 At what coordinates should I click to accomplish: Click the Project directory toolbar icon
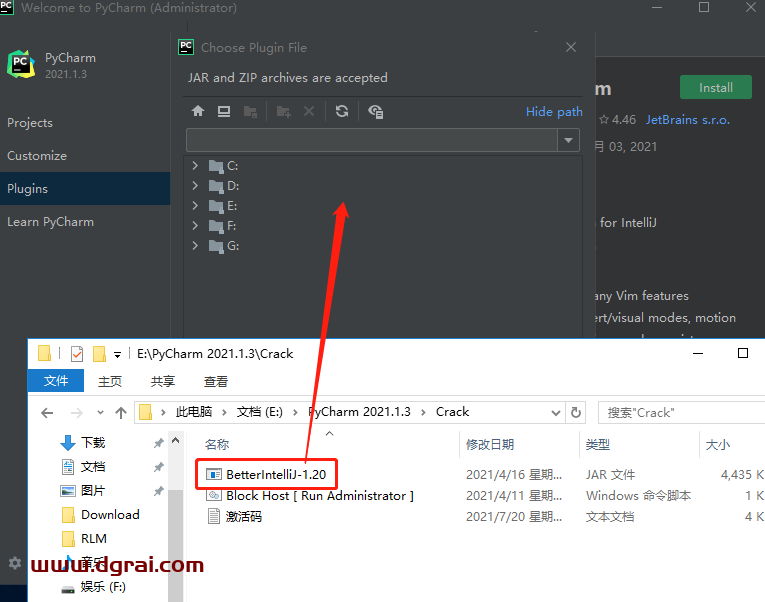click(250, 111)
